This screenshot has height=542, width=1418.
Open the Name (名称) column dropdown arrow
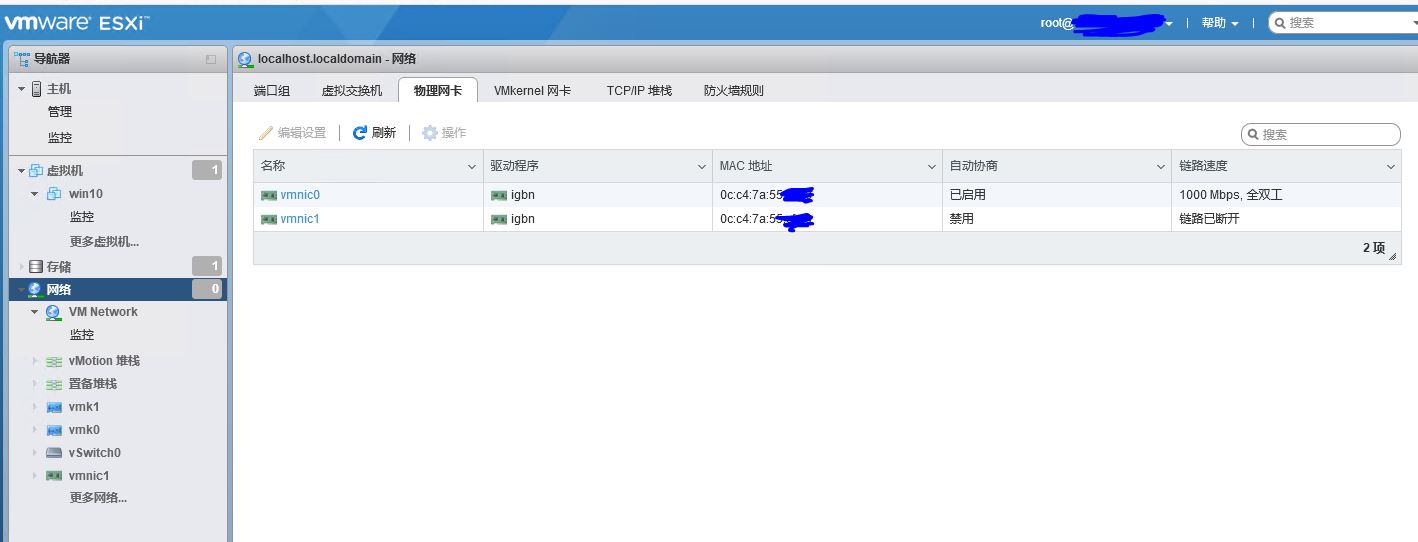point(473,167)
